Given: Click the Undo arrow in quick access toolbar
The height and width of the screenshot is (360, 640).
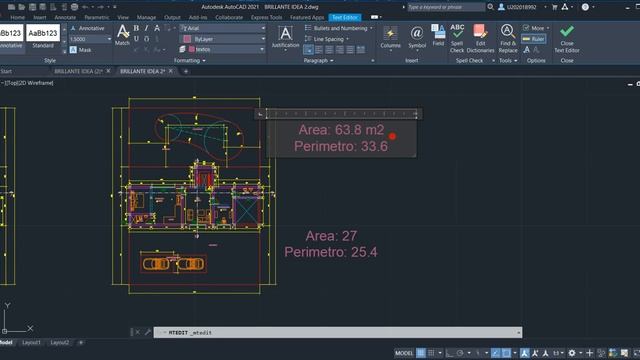Looking at the screenshot, I should click(85, 7).
